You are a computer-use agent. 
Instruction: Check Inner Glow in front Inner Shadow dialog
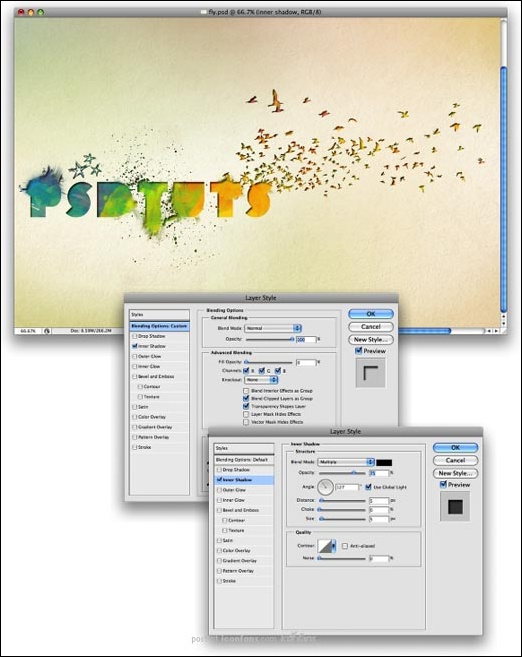point(219,500)
